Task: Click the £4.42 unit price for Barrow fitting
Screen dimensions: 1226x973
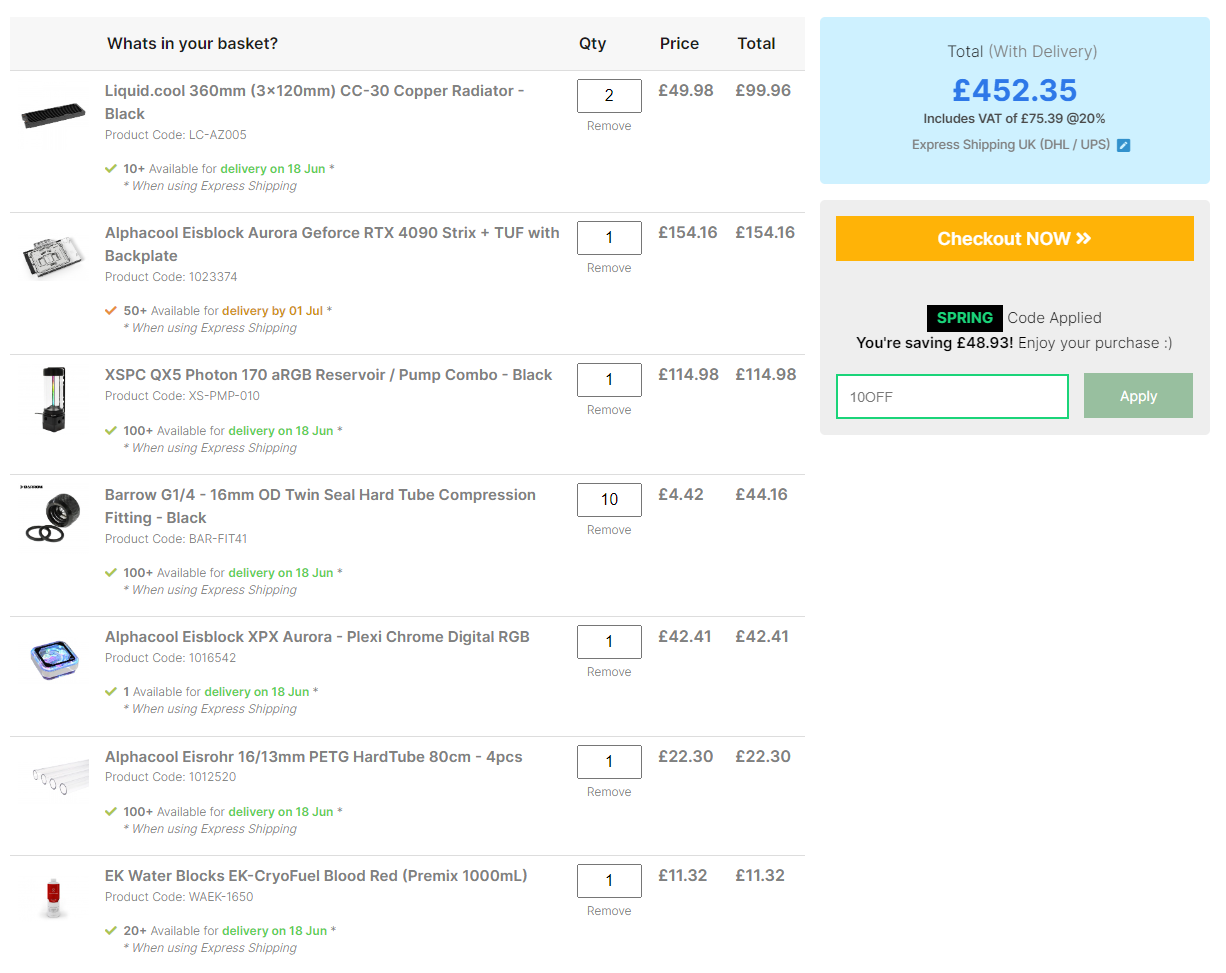Action: pos(681,494)
